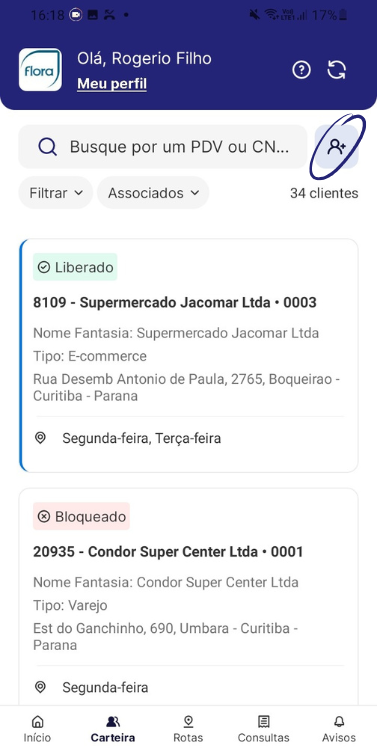Open the 8109 Supermercado Jacomar Ltda card
Viewport: 377px width, 750px height.
[x=188, y=355]
